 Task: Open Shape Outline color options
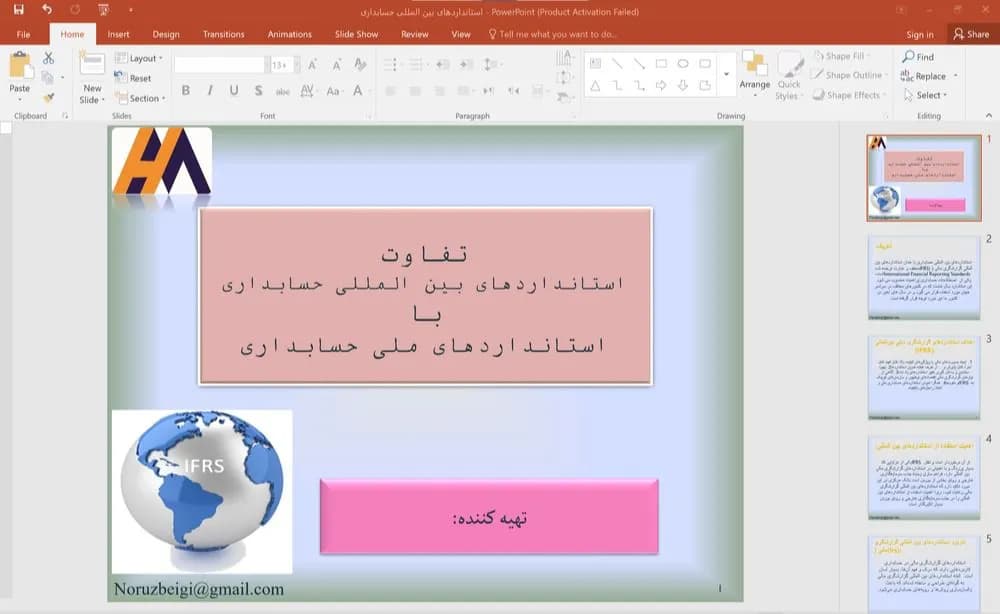849,75
